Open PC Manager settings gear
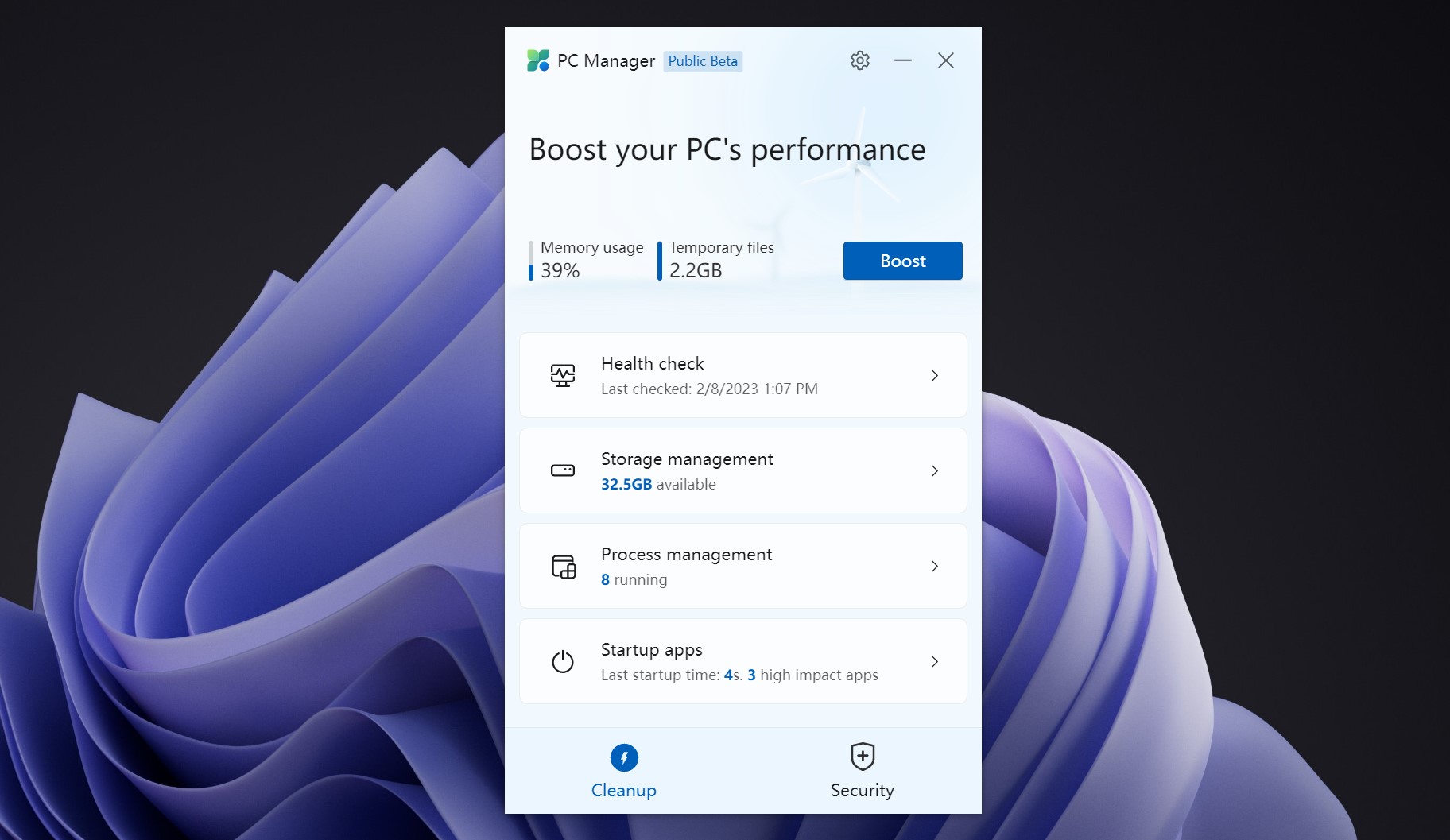Image resolution: width=1450 pixels, height=840 pixels. [859, 60]
